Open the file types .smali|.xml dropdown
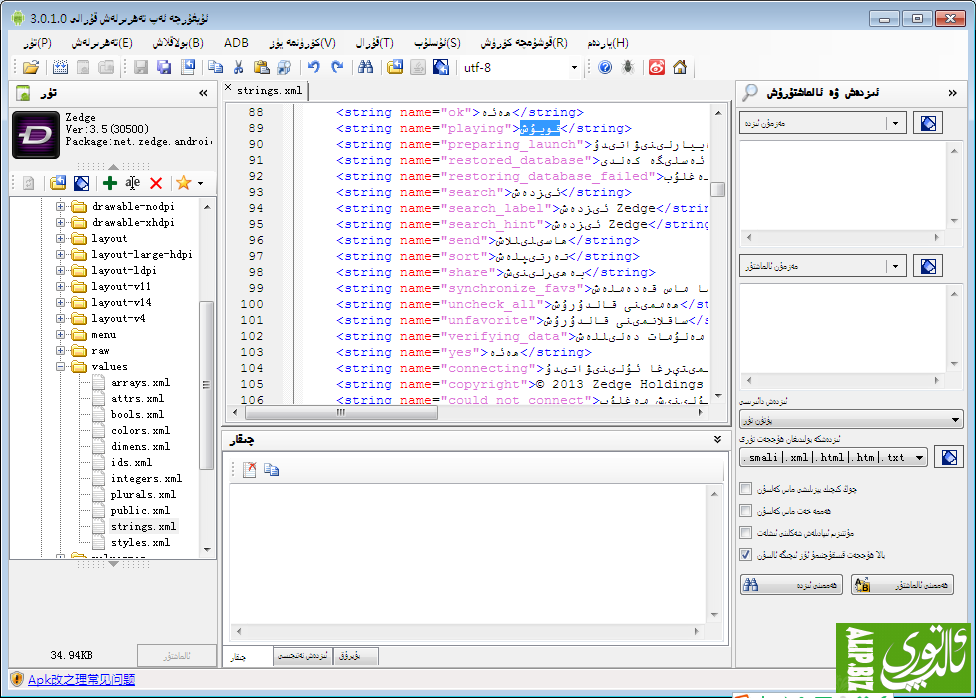 [919, 458]
